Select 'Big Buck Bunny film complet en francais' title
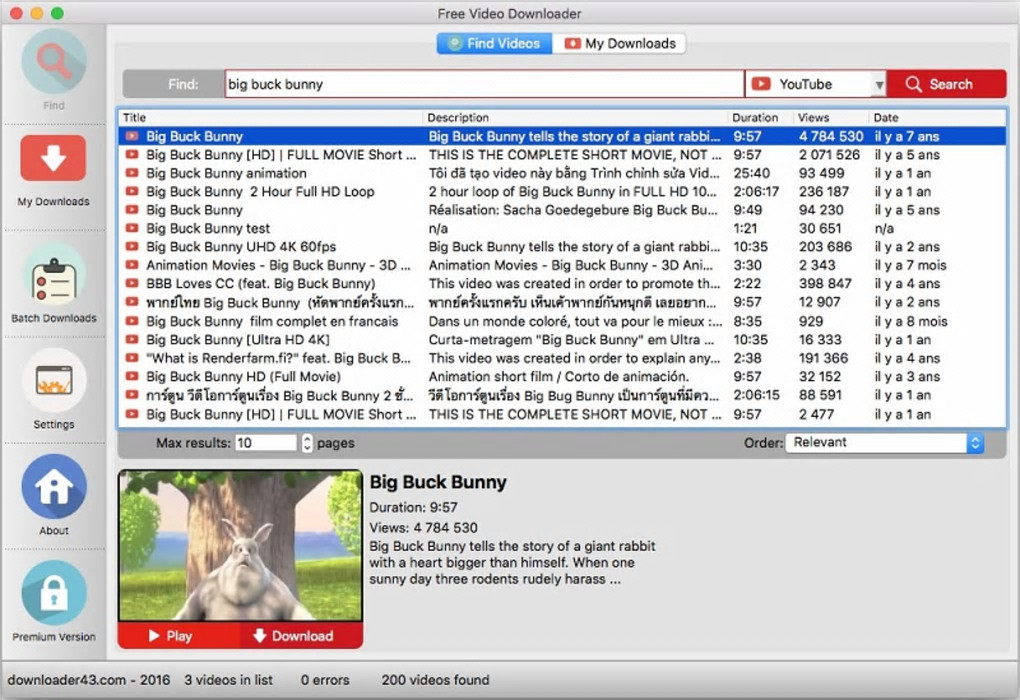Screen dimensions: 1020x700 pyautogui.click(x=272, y=321)
